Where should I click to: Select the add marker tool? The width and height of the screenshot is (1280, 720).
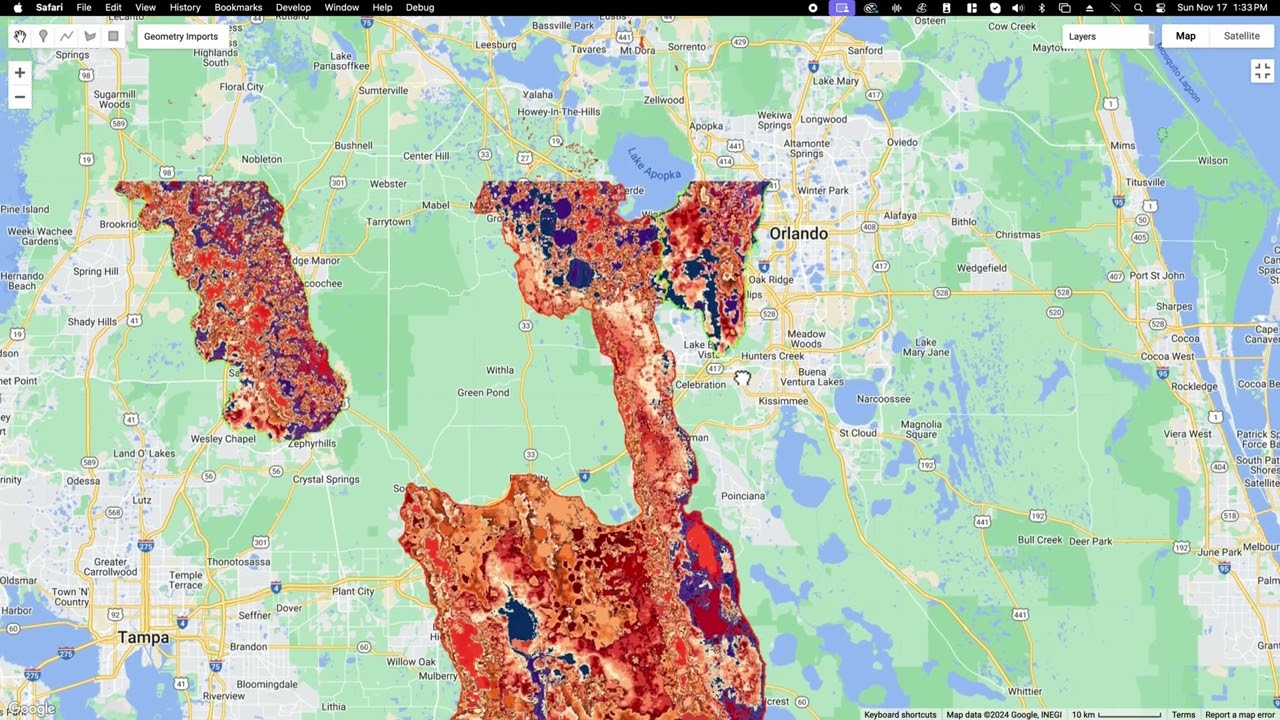pos(43,36)
